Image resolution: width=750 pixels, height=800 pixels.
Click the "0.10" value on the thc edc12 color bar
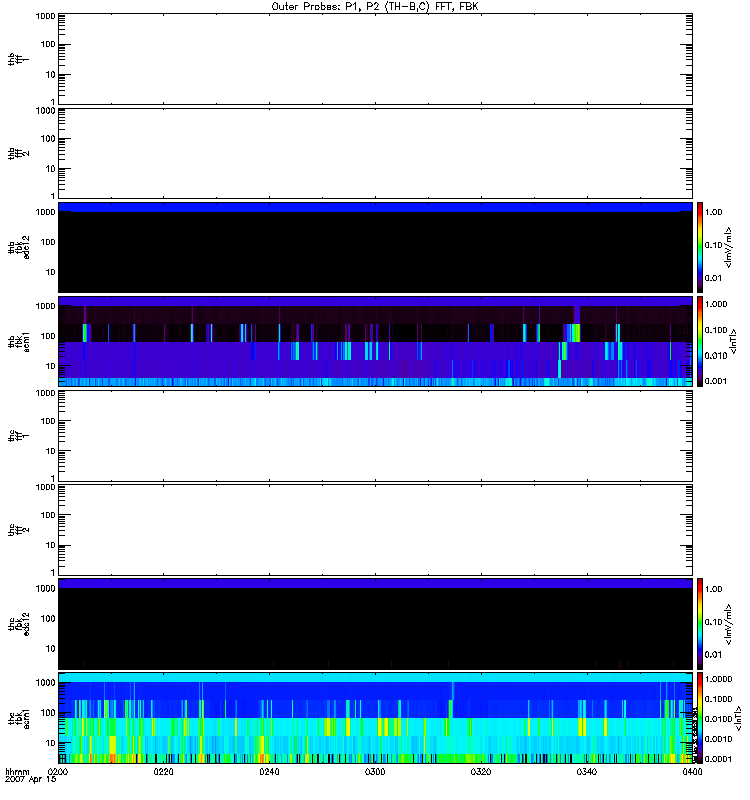[x=714, y=622]
